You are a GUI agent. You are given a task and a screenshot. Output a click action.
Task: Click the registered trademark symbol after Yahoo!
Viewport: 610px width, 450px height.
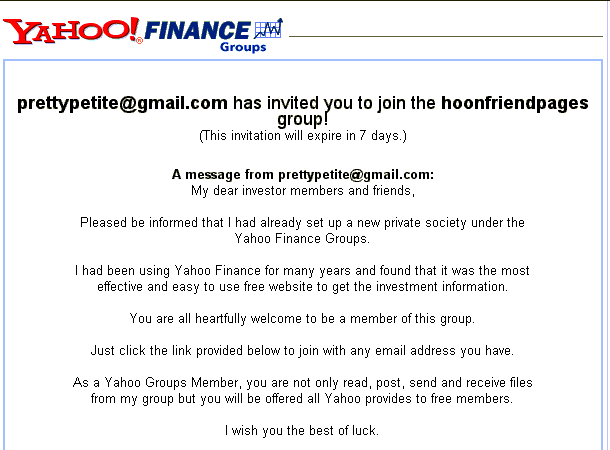point(139,40)
